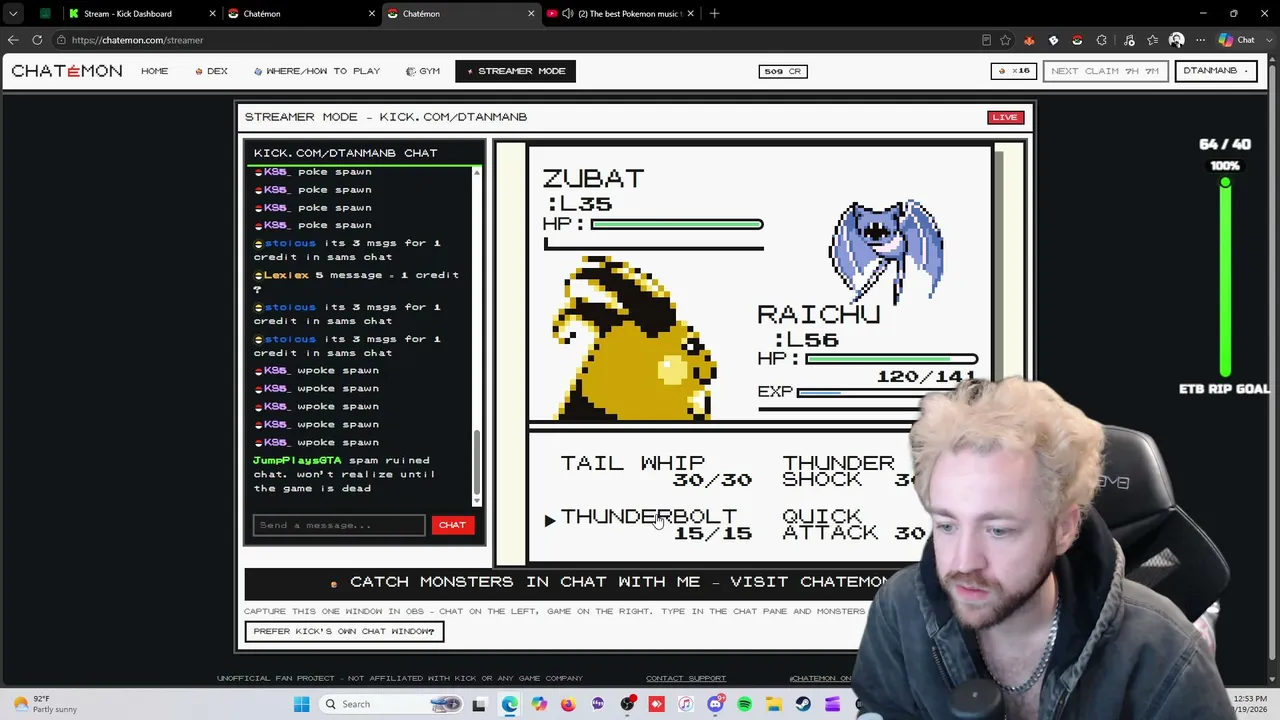1280x720 pixels.
Task: Choose the Thunderbolt move
Action: coord(655,524)
